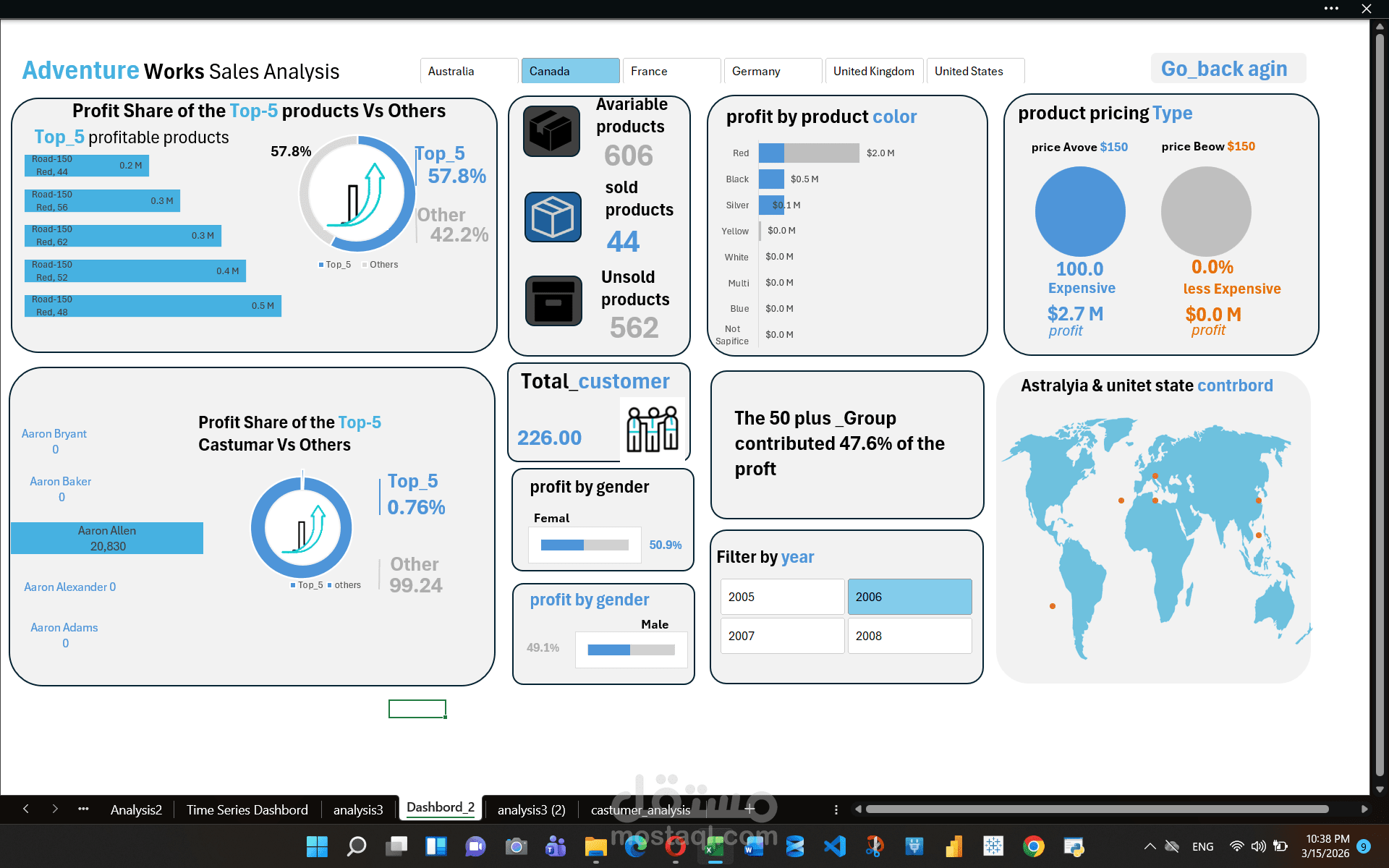Toggle the 2006 year filter
Screen dimensions: 1389x868
(909, 597)
